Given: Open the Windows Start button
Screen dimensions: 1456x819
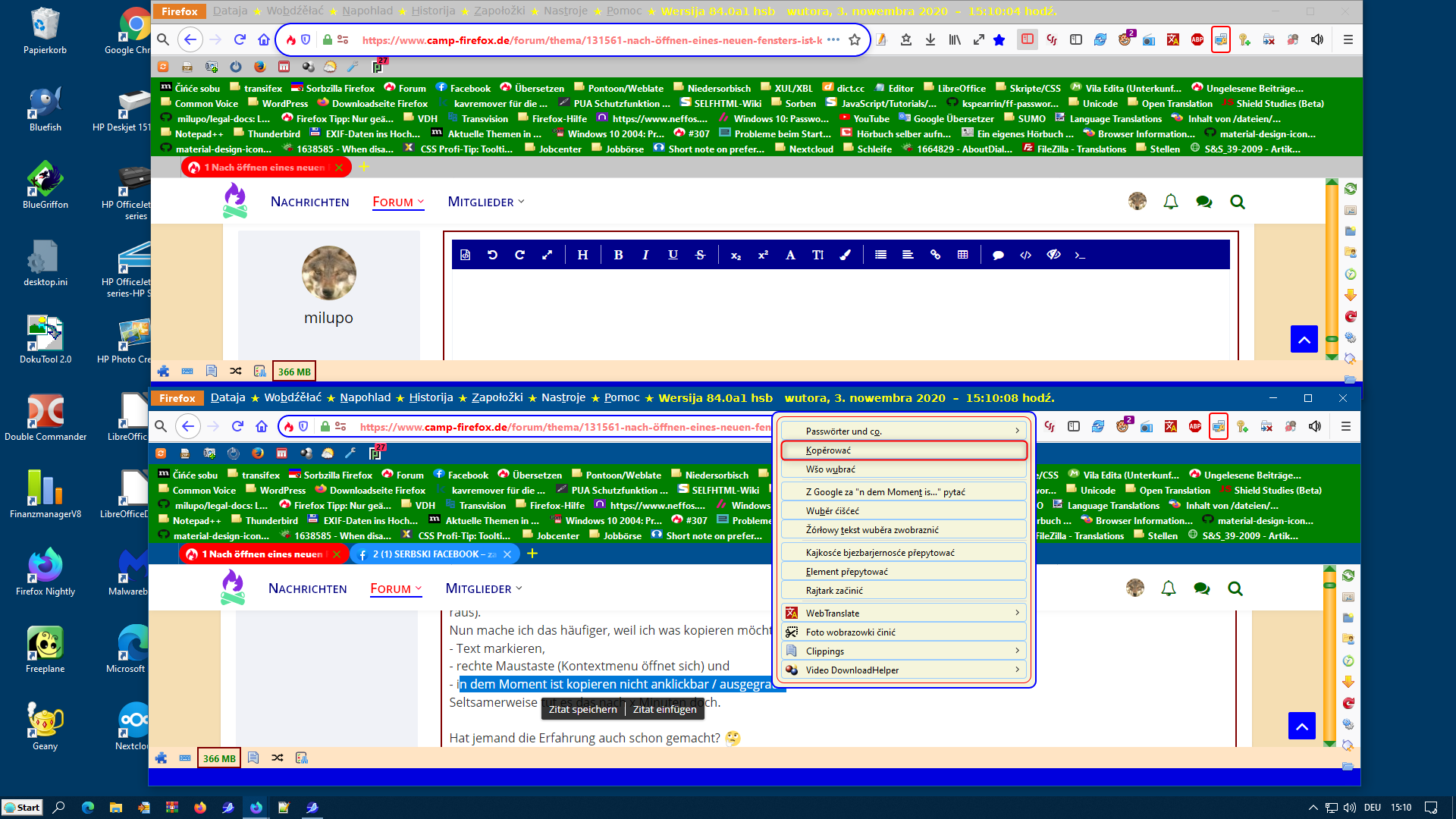Looking at the screenshot, I should (22, 808).
